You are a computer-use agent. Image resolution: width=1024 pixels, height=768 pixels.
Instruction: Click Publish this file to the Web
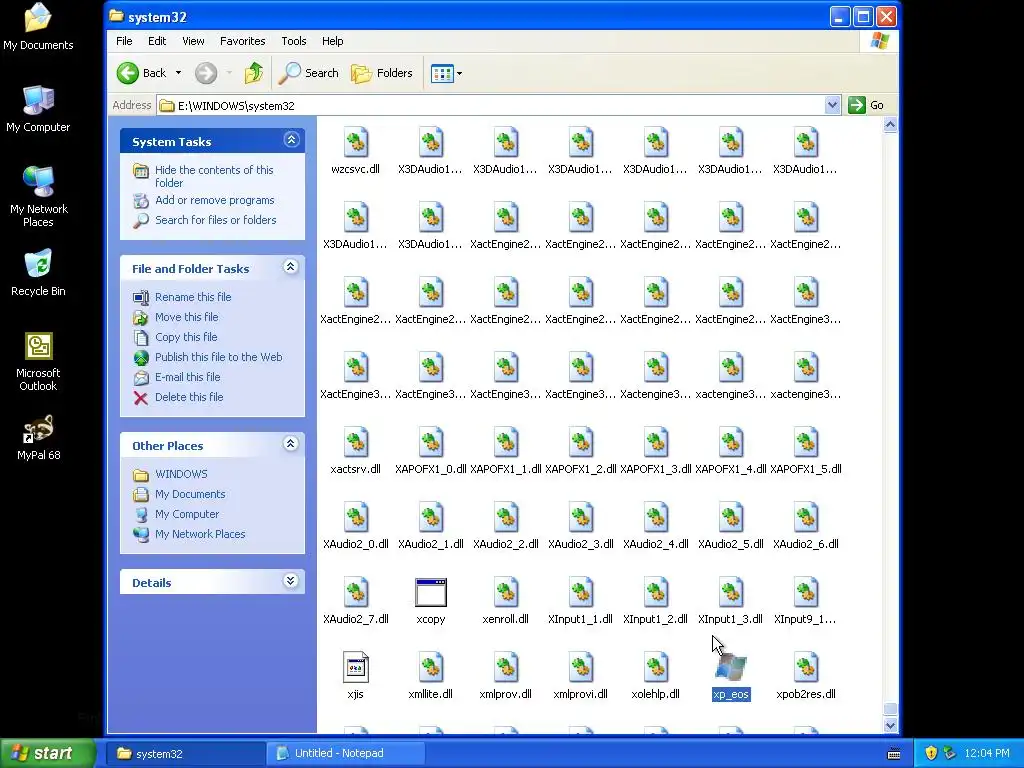[219, 357]
